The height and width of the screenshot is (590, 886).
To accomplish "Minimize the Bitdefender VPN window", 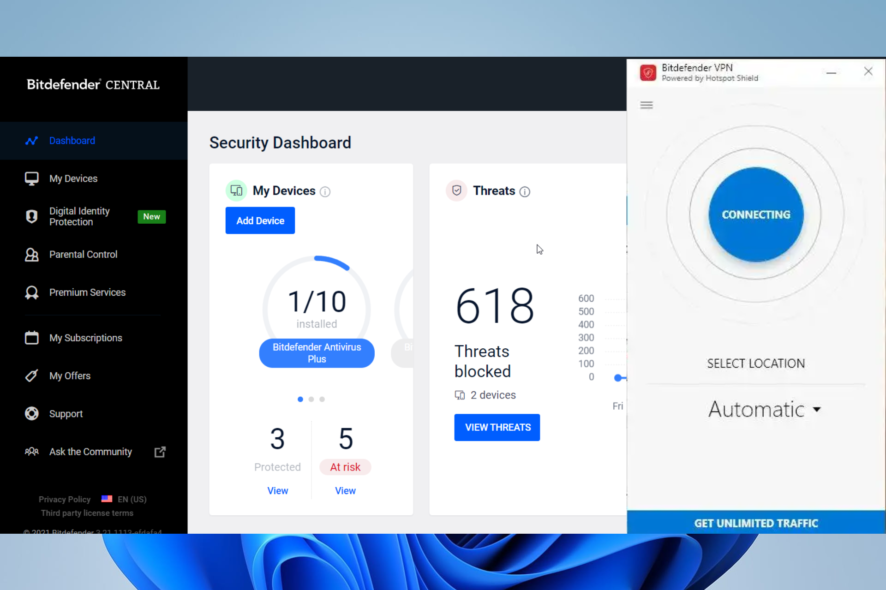I will tap(831, 73).
